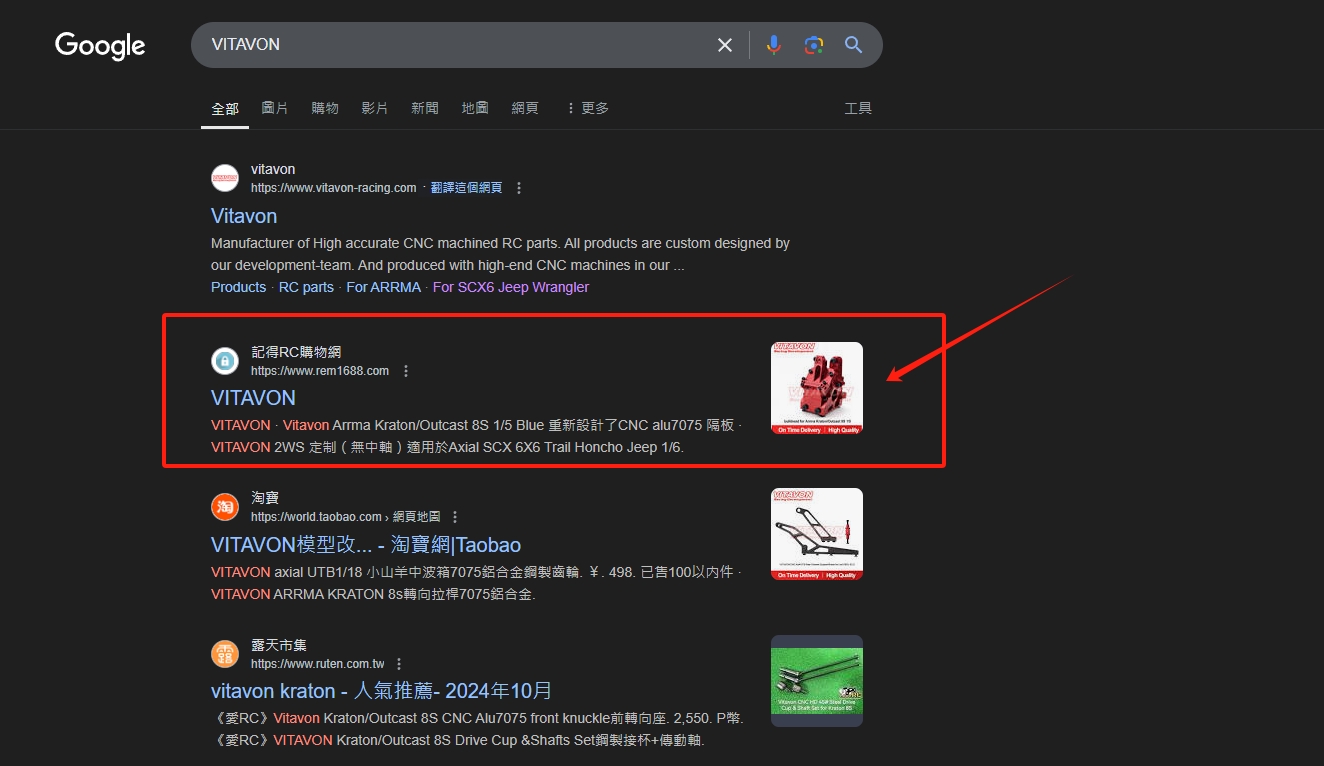The height and width of the screenshot is (766, 1324).
Task: Click https://world.taobao.com › 網頁地圖 breadcrumb
Action: click(345, 517)
